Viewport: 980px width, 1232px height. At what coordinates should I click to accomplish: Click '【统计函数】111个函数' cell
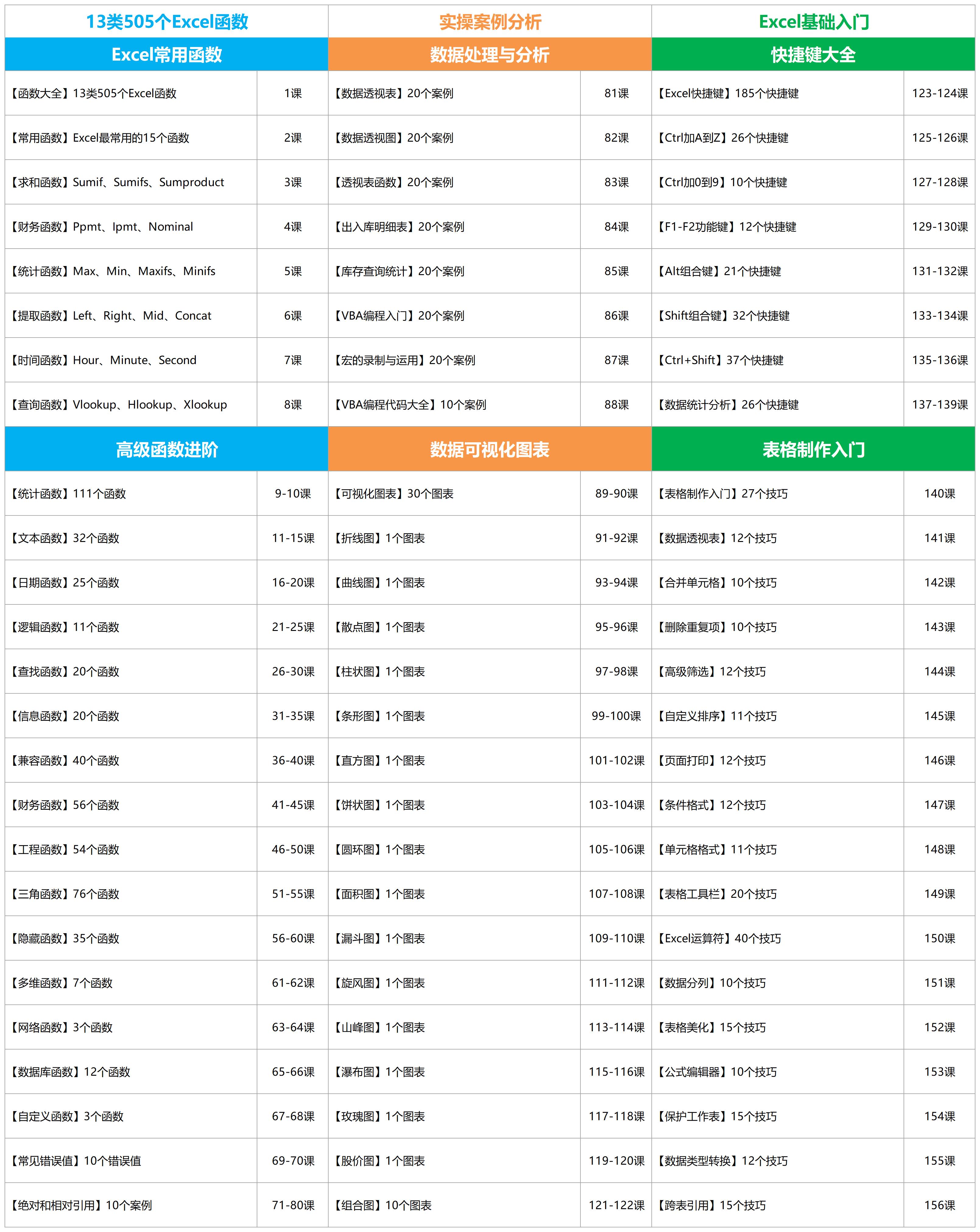[131, 494]
